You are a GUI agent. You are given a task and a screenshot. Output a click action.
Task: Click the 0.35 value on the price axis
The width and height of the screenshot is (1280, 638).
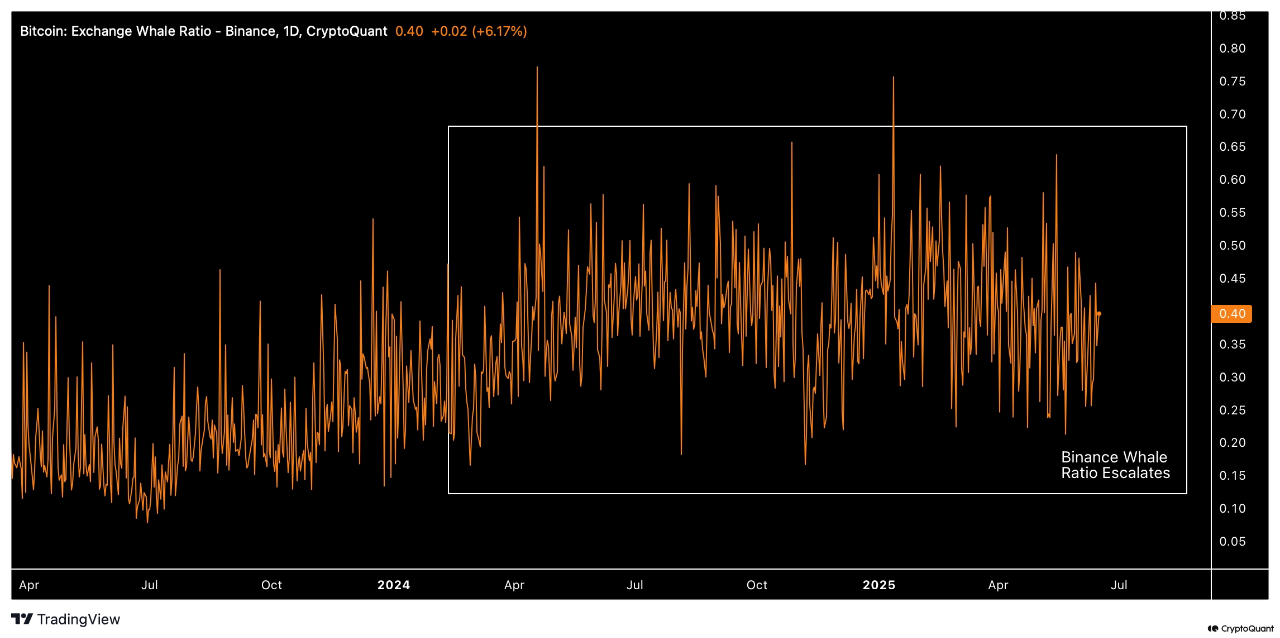[1232, 344]
